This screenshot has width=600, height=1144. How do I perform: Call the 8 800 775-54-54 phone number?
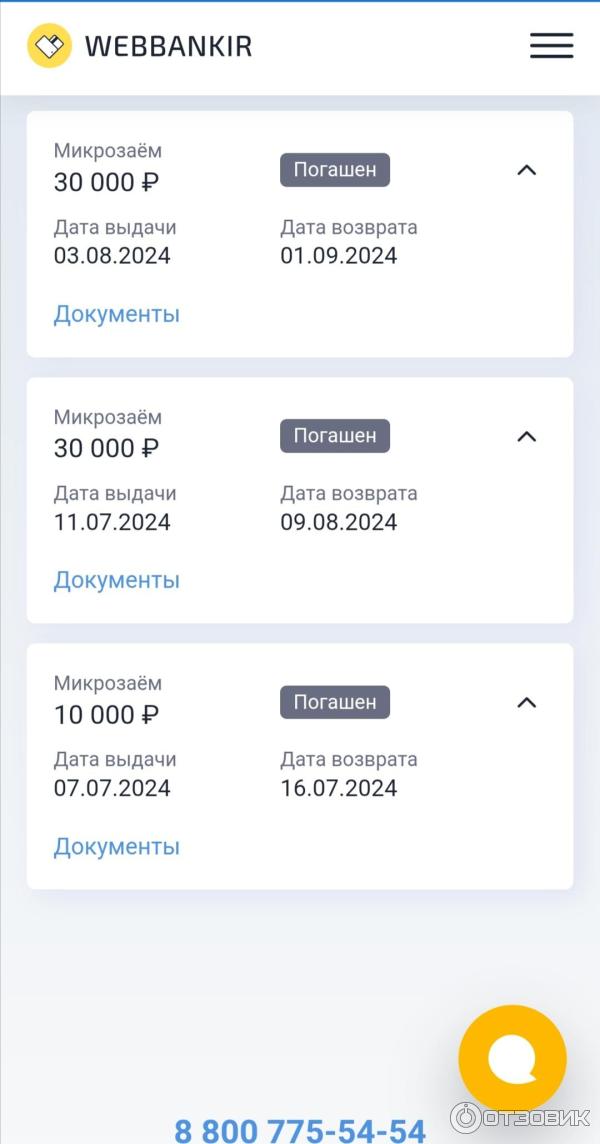[x=300, y=1130]
